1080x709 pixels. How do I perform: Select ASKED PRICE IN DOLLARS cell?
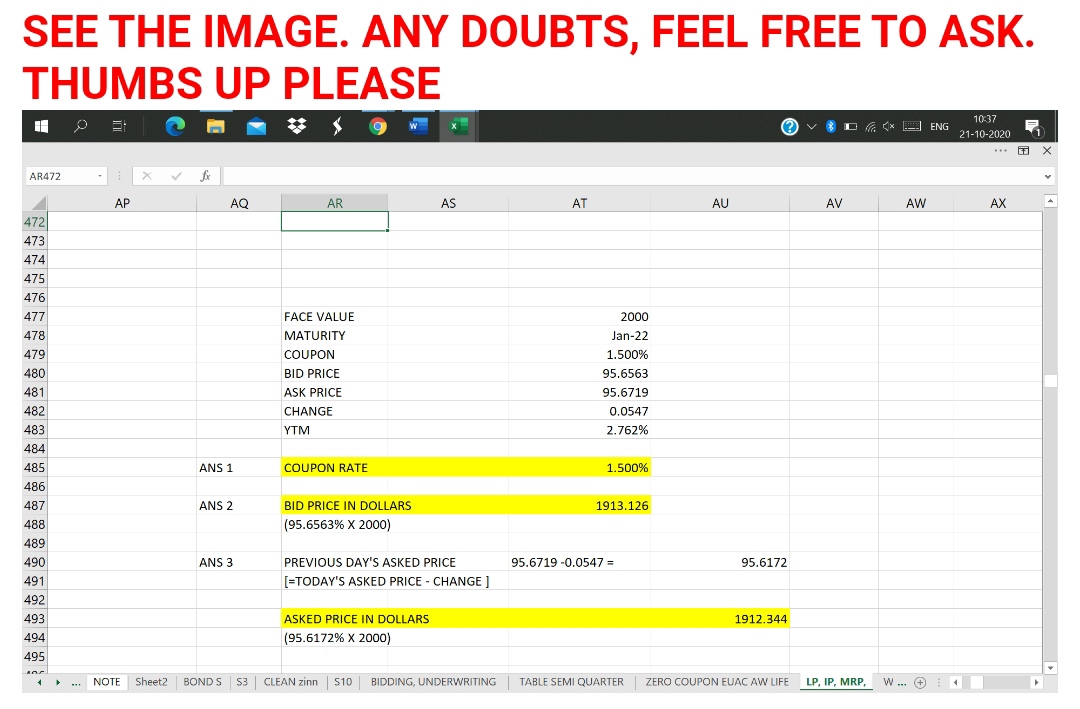tap(335, 619)
